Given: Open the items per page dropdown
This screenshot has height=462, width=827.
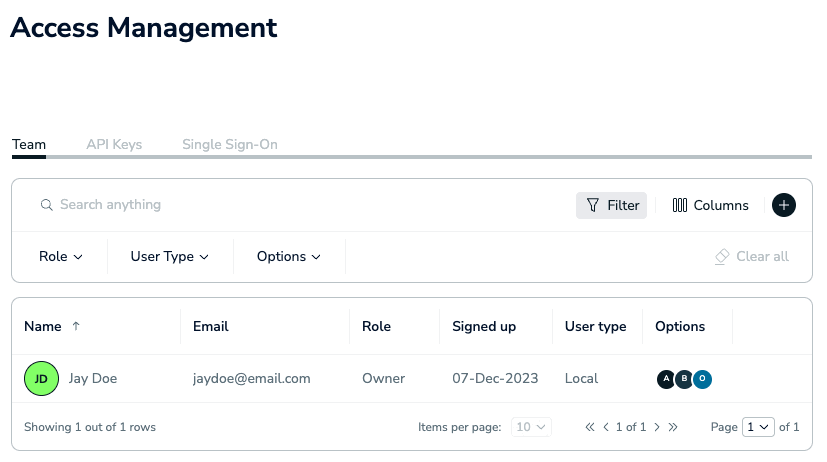Looking at the screenshot, I should coord(531,427).
